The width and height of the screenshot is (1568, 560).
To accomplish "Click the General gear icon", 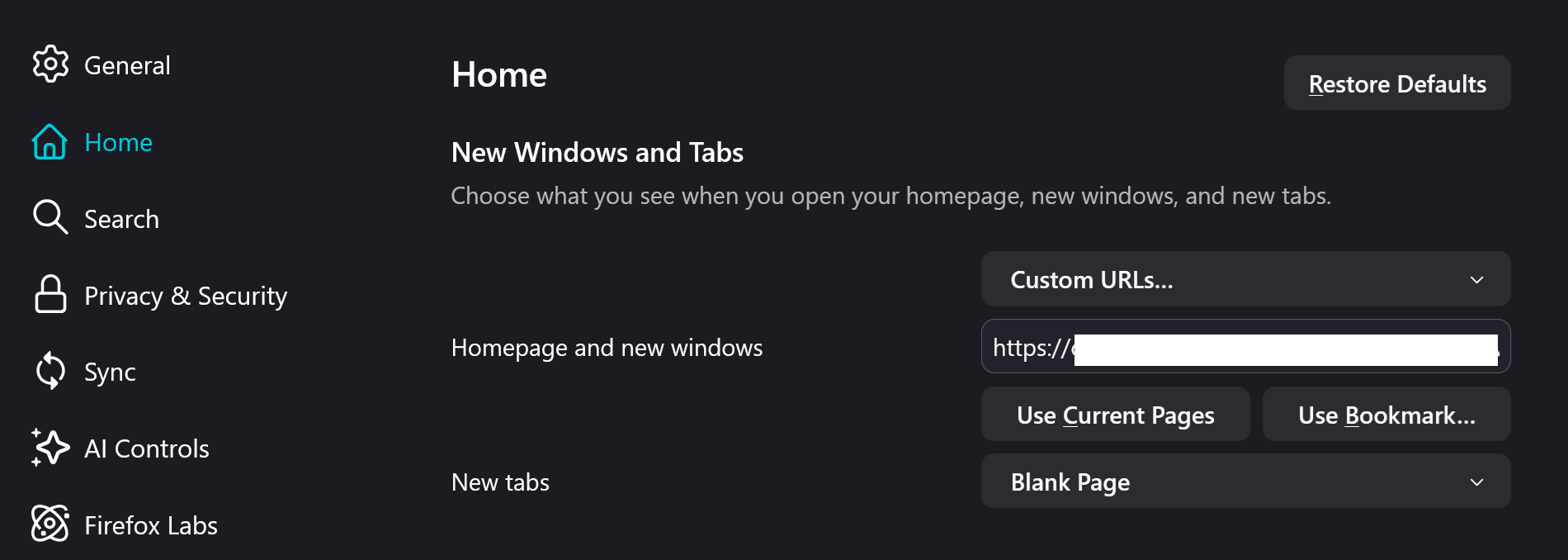I will pyautogui.click(x=50, y=64).
